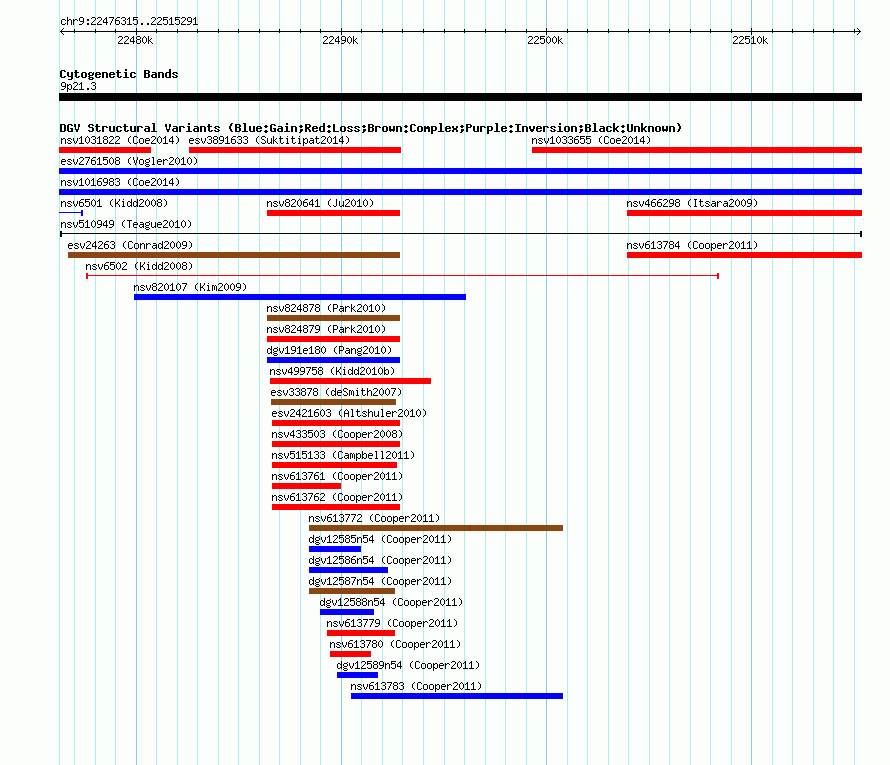Click the dgv12588n54 (Cooper2011) label
The height and width of the screenshot is (765, 890).
pyautogui.click(x=391, y=602)
